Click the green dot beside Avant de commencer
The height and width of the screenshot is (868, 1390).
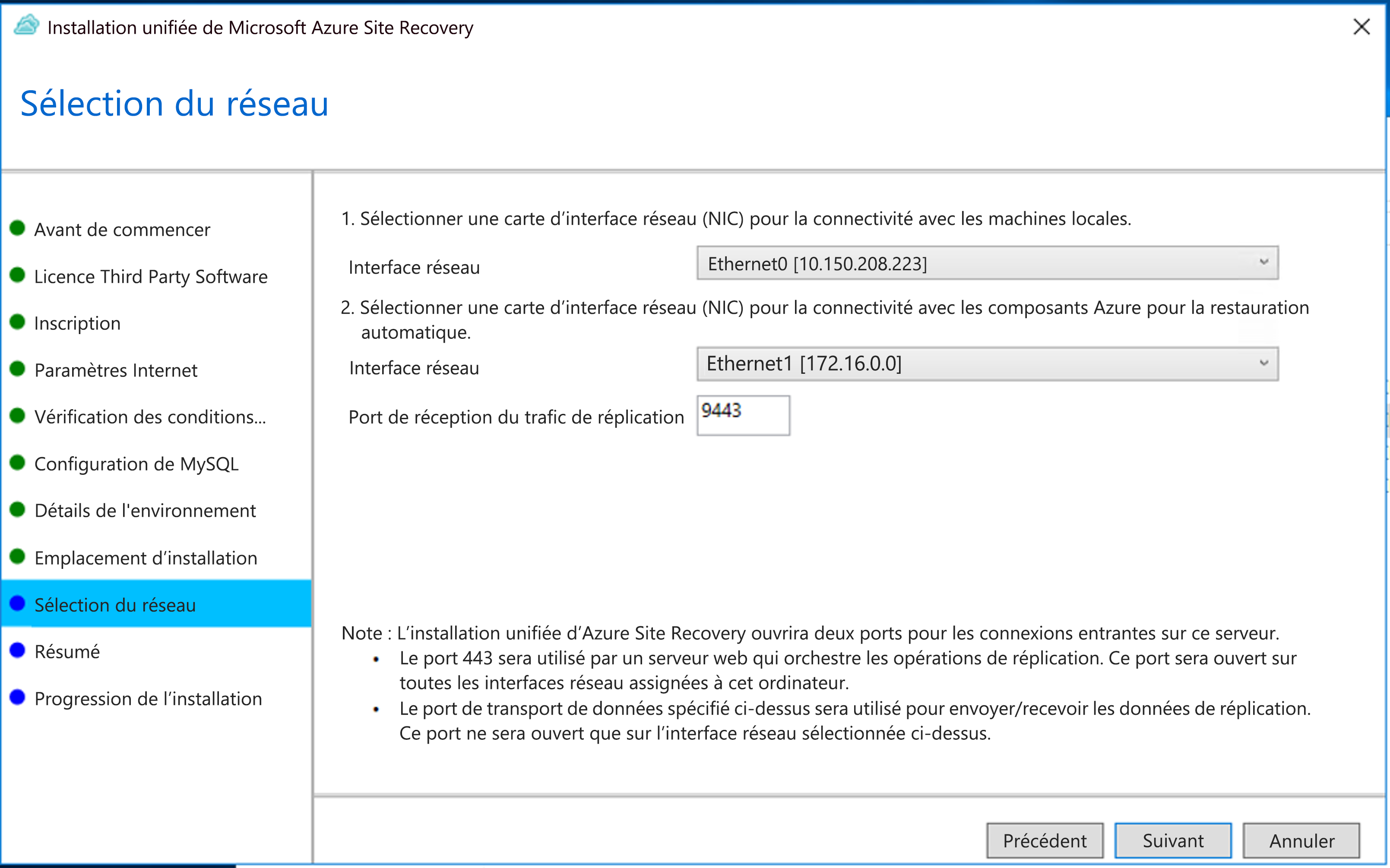tap(17, 228)
